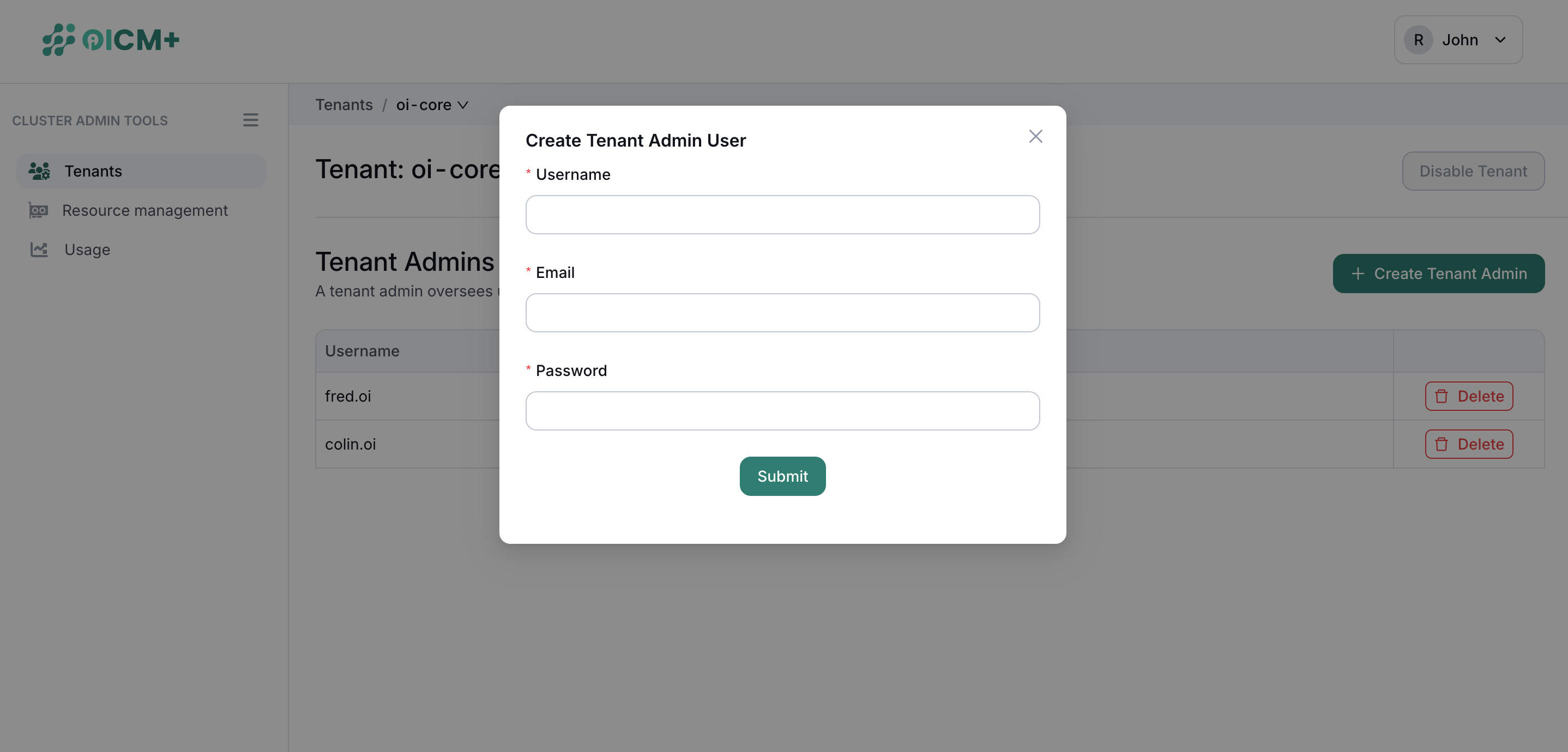This screenshot has width=1568, height=752.
Task: Focus the Password input field
Action: pyautogui.click(x=782, y=411)
